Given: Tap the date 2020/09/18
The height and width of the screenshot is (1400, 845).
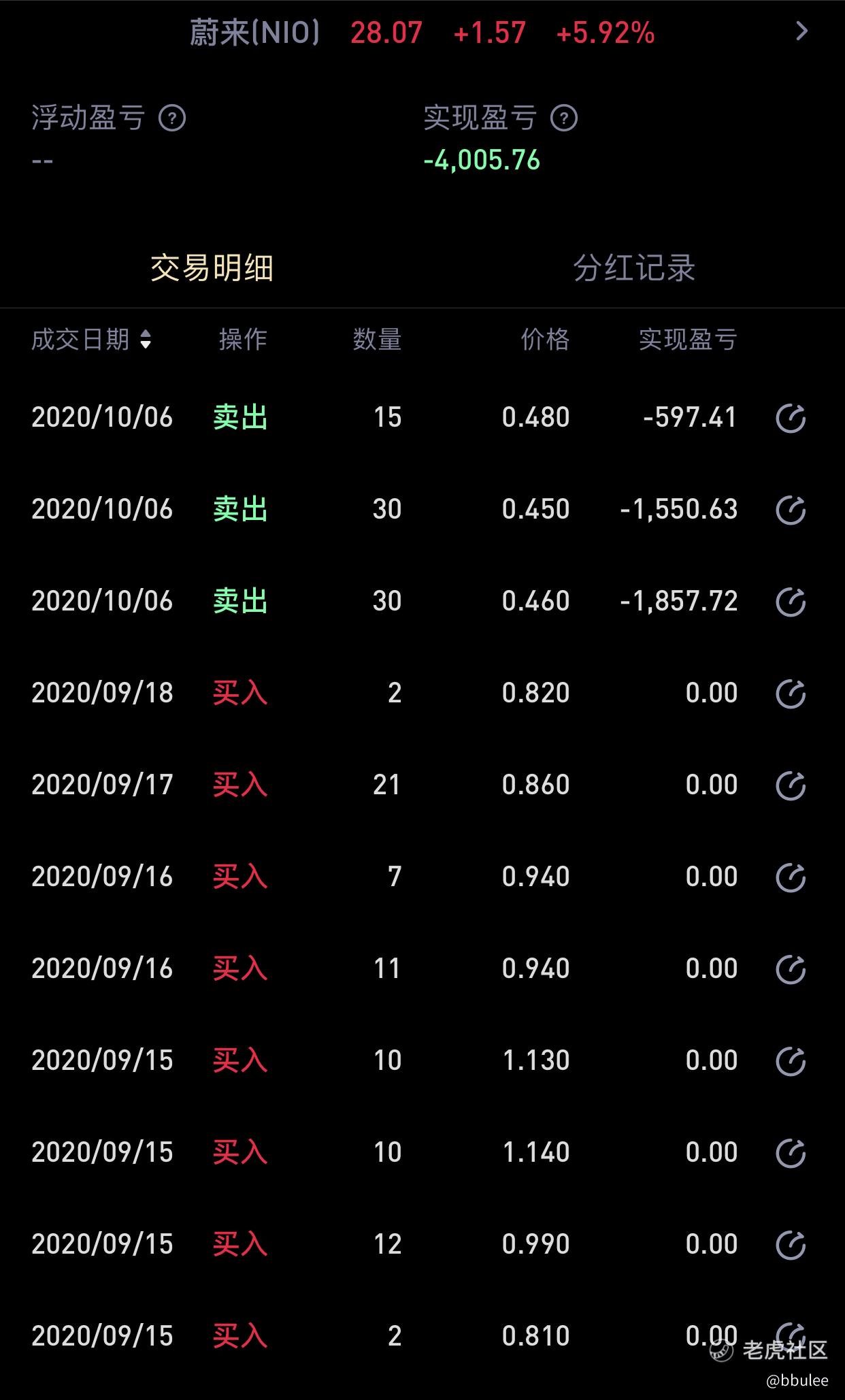Looking at the screenshot, I should [102, 693].
